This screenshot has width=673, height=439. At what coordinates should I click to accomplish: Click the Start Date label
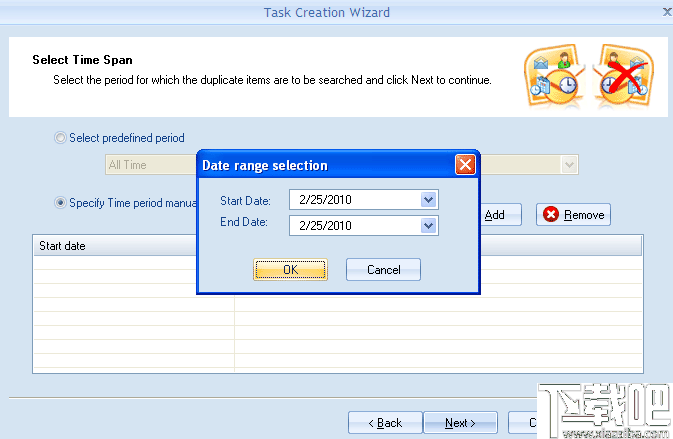[246, 200]
